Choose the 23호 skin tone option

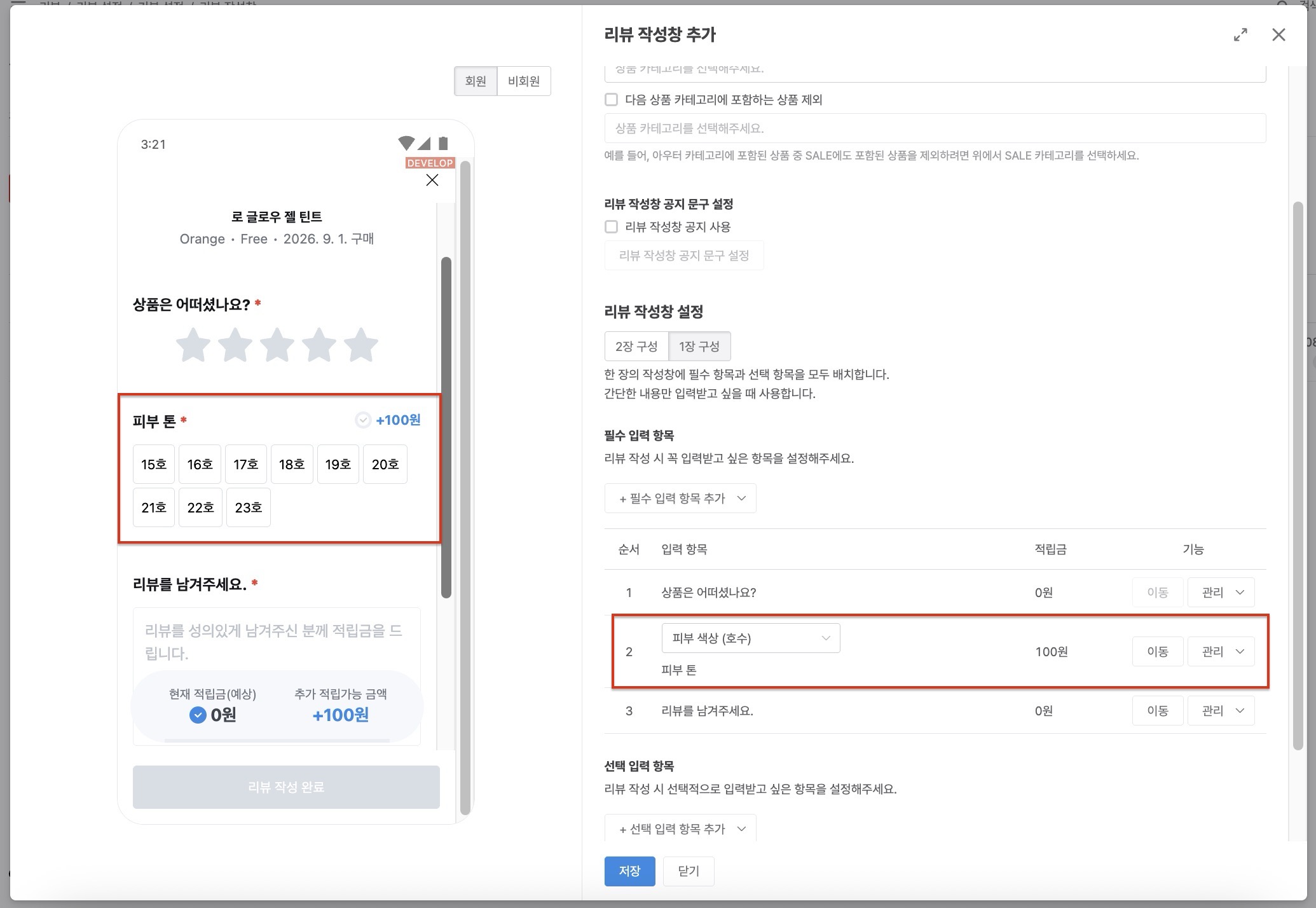coord(249,507)
